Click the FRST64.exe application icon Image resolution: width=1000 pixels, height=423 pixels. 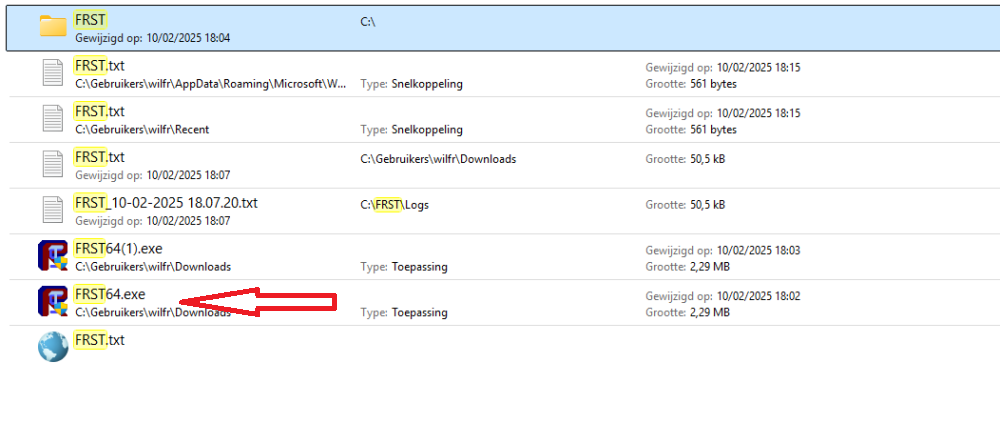click(53, 302)
